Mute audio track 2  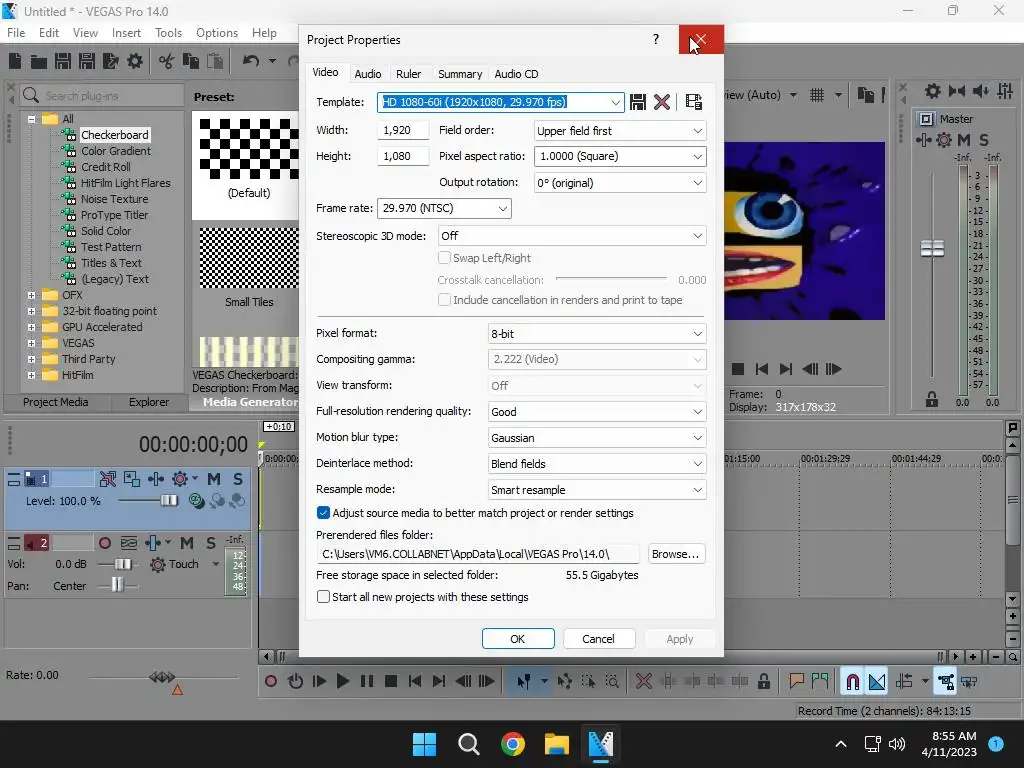click(x=187, y=543)
